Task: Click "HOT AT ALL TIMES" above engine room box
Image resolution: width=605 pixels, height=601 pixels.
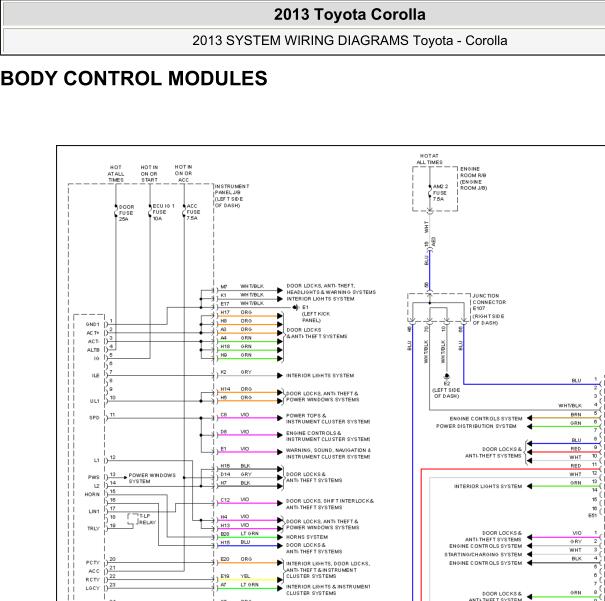Action: tap(429, 159)
